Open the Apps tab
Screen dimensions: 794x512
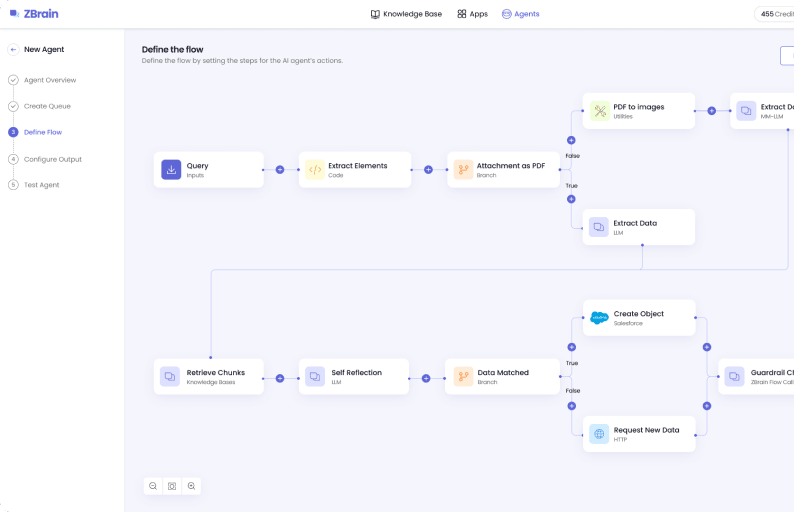[472, 14]
